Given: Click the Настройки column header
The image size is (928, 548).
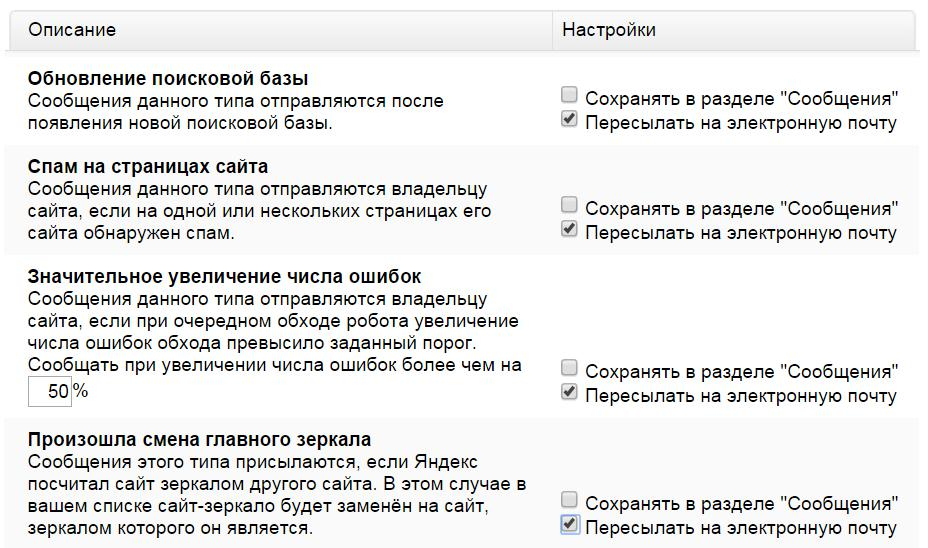Looking at the screenshot, I should (x=736, y=30).
